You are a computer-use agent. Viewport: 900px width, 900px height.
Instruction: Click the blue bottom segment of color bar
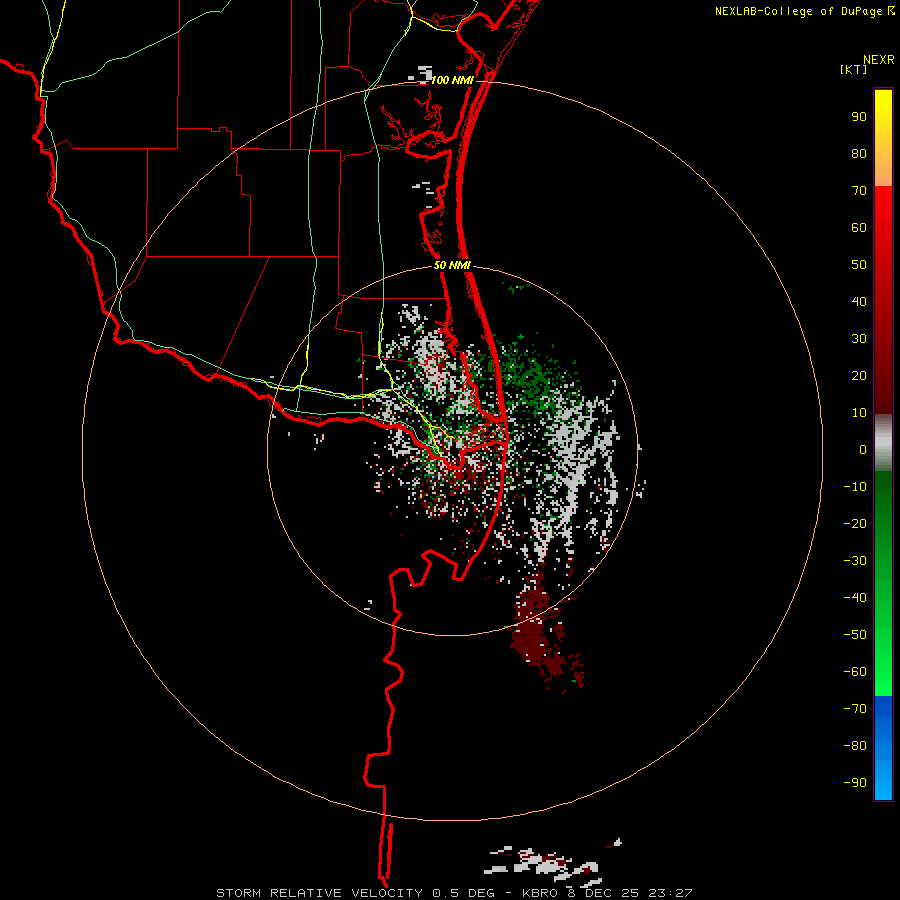pos(883,748)
